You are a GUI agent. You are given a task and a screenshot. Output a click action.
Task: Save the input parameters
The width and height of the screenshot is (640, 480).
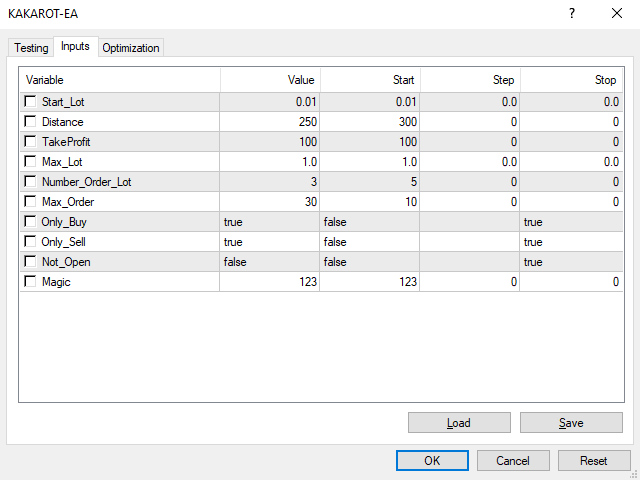click(x=571, y=422)
